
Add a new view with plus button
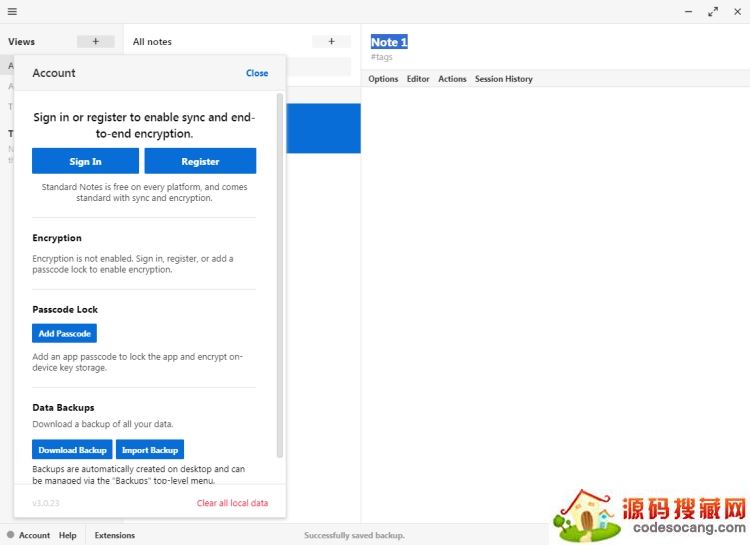pyautogui.click(x=96, y=41)
